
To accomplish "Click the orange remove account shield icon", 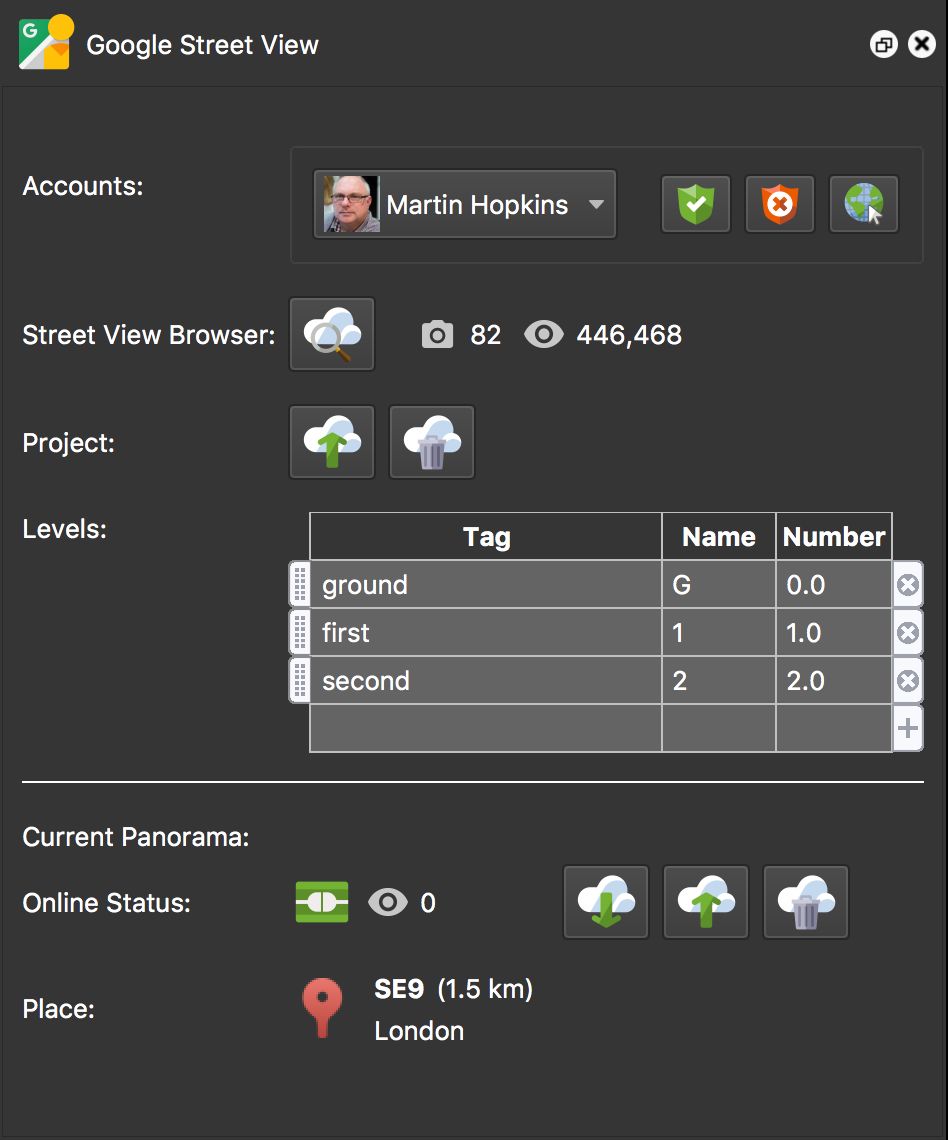I will click(779, 204).
